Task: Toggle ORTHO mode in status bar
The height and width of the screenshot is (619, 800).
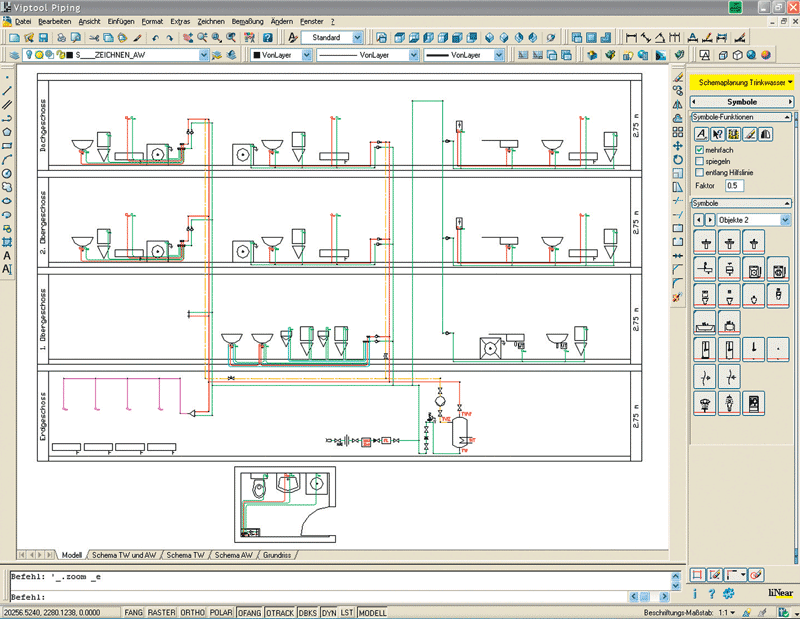Action: 192,612
